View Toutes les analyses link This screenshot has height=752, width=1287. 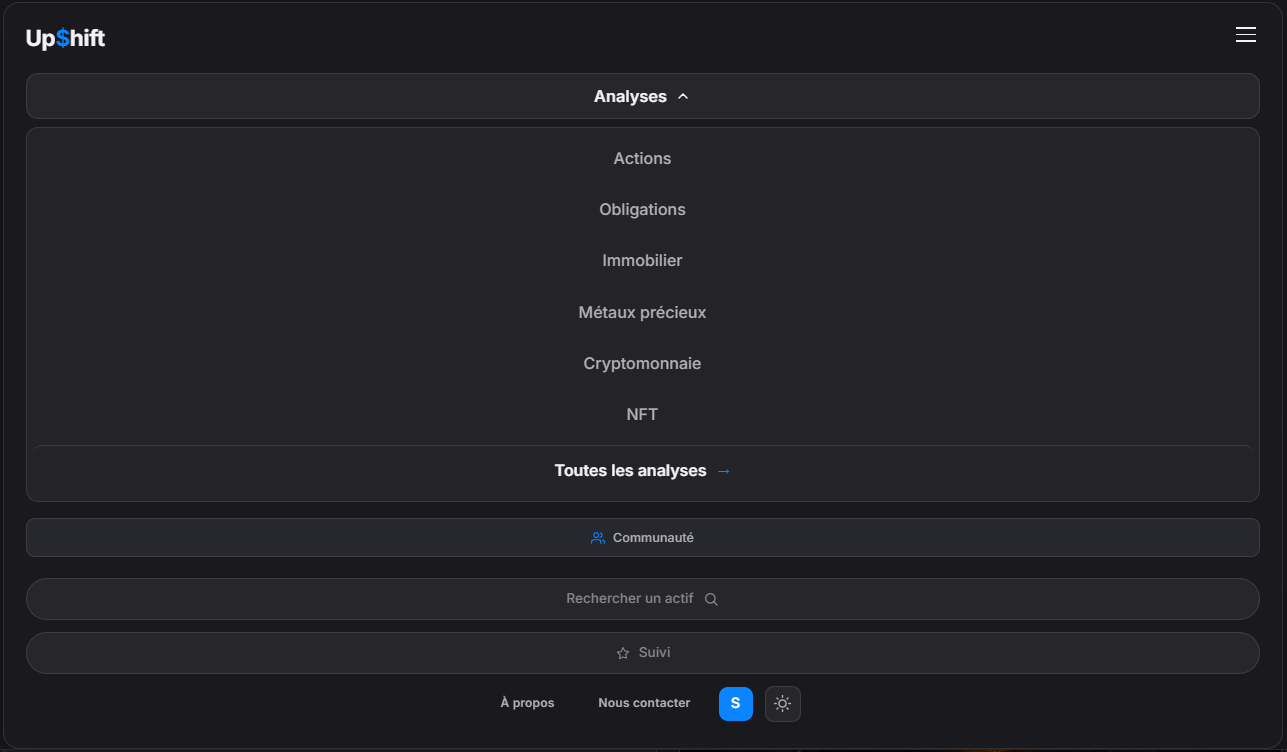point(642,470)
